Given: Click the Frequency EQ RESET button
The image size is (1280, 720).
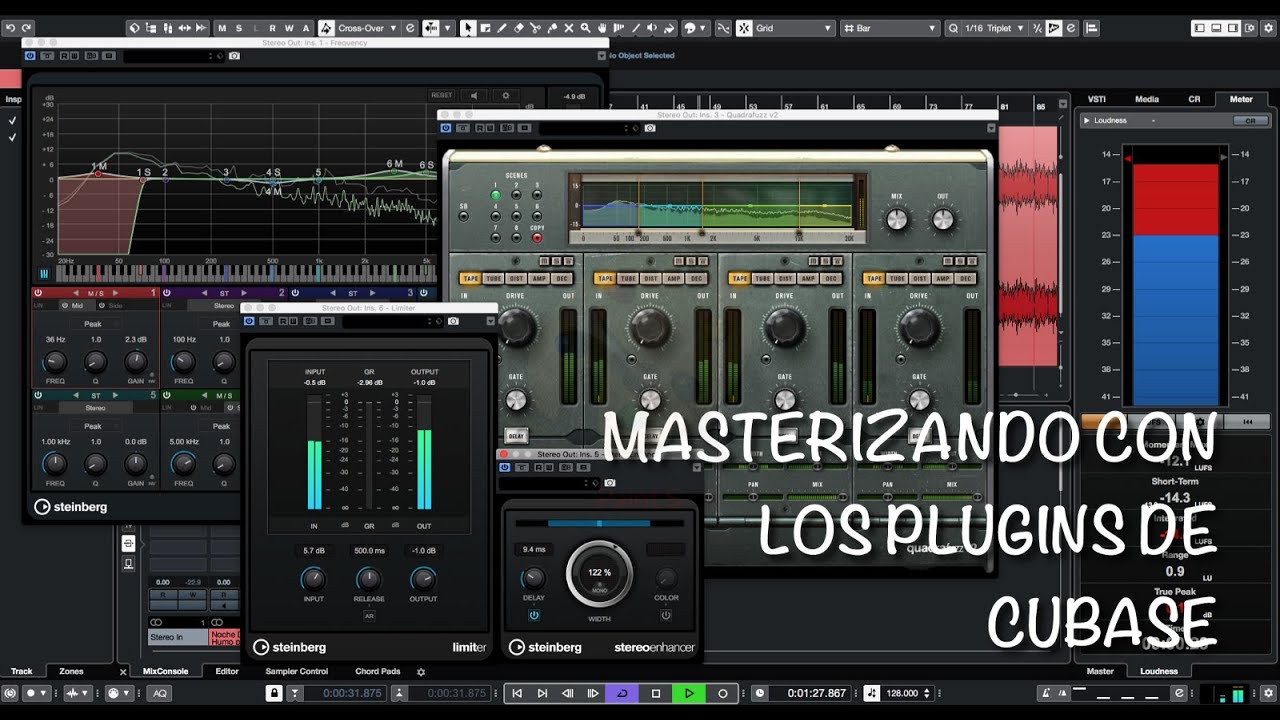Looking at the screenshot, I should [442, 96].
